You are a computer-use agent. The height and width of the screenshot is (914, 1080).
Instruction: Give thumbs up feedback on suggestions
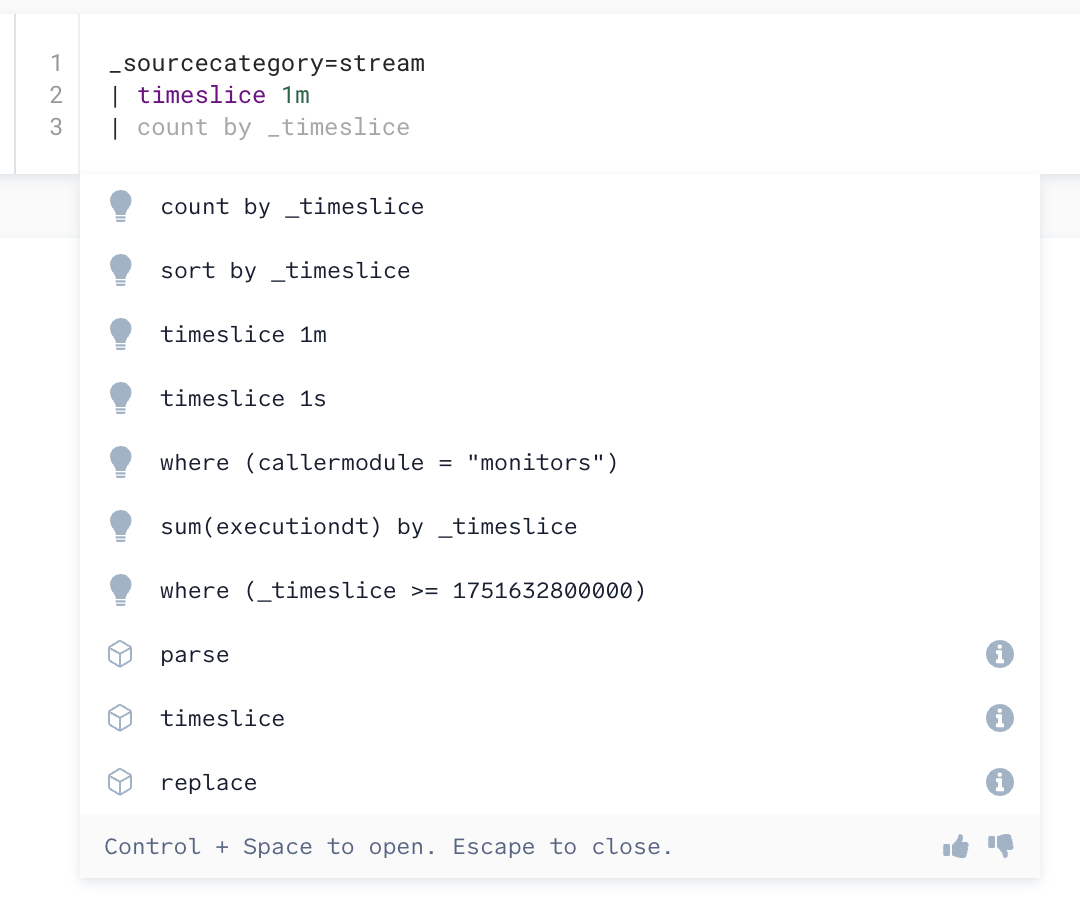[x=955, y=846]
